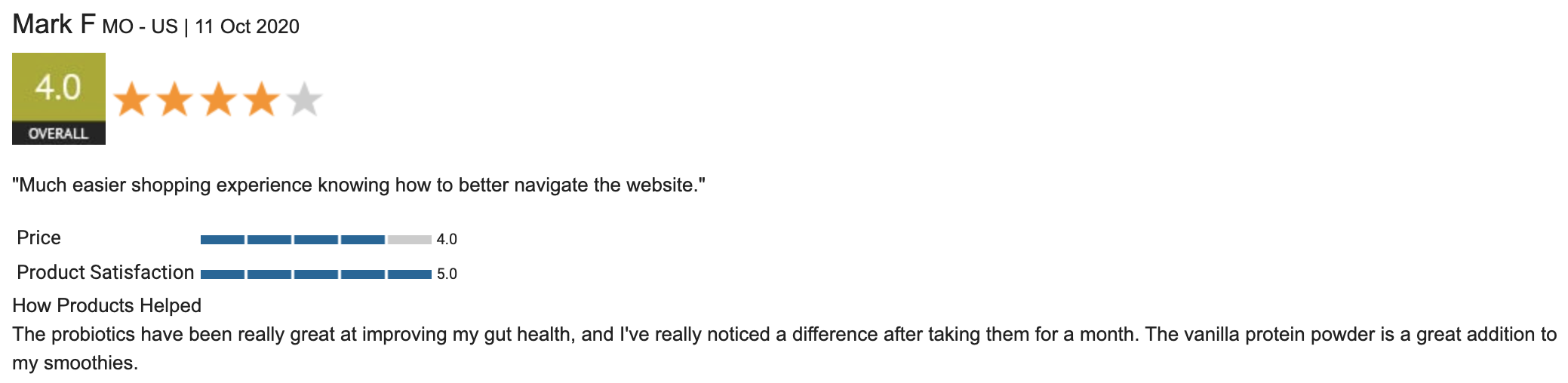Click the third orange rating star
The image size is (1568, 383).
pos(218,100)
